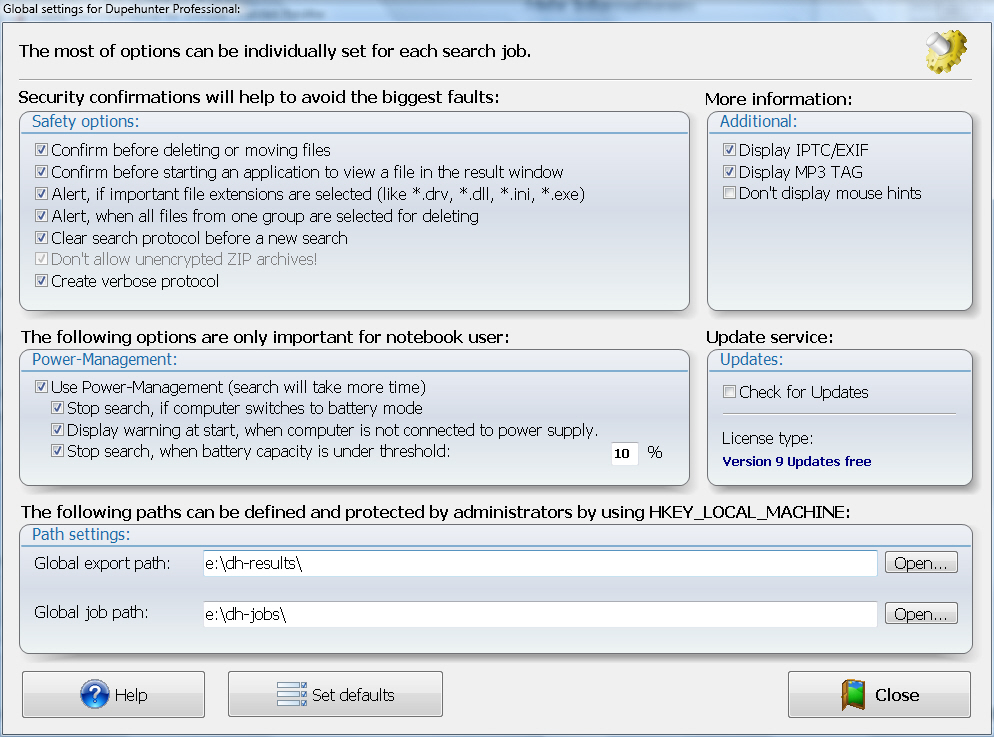Click the Path settings group heading
The height and width of the screenshot is (737, 994).
click(x=81, y=534)
